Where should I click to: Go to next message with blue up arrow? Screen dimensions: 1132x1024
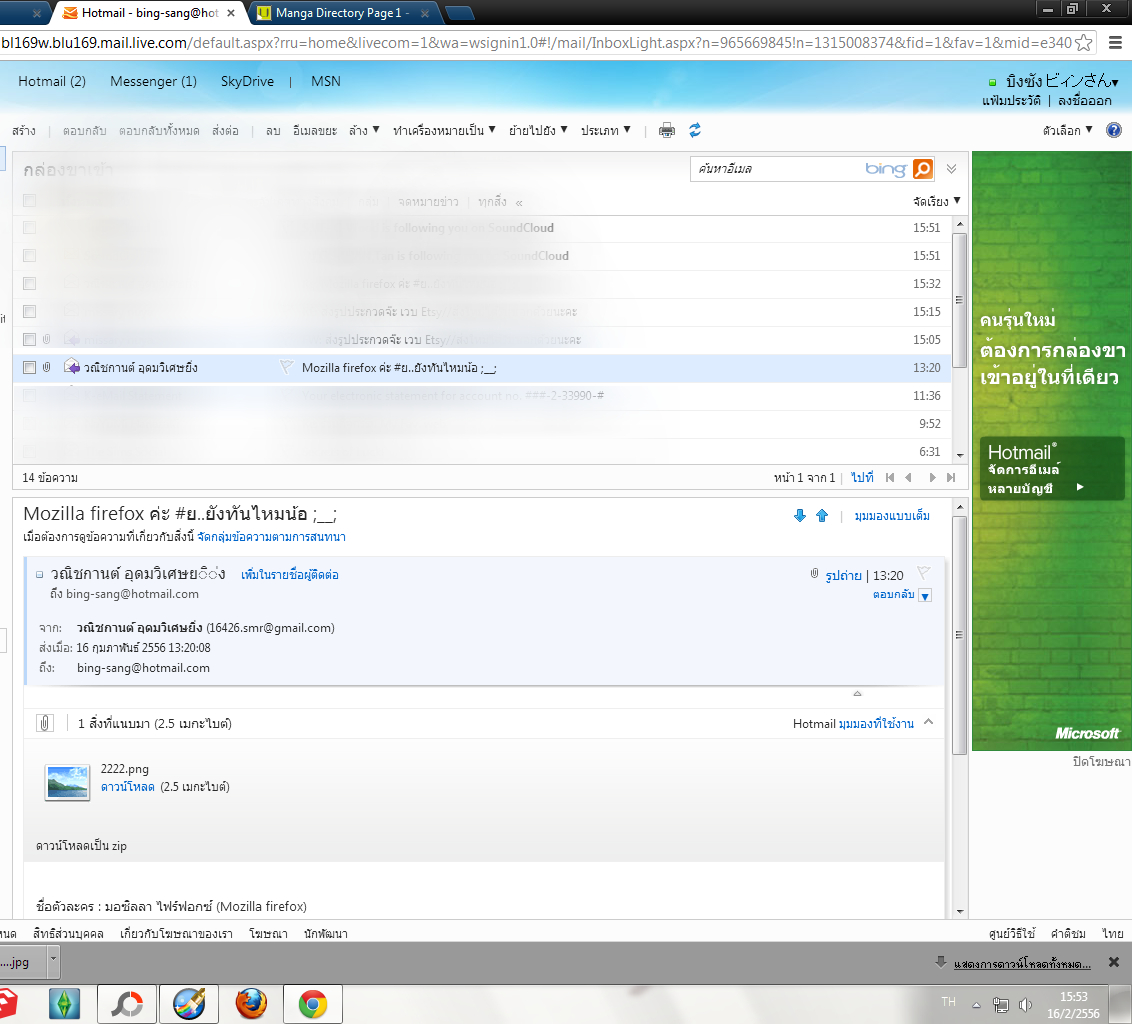[x=822, y=516]
